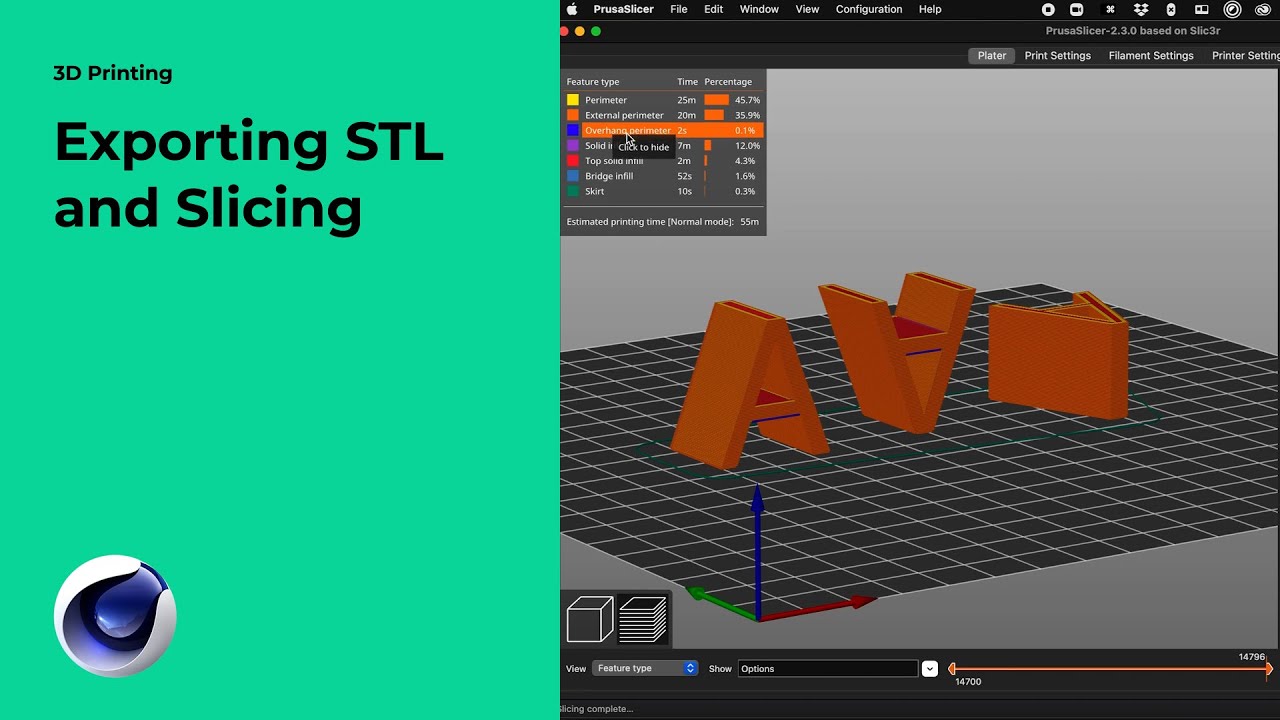Screen dimensions: 1280x720
Task: Click the command key icon in menu bar
Action: pyautogui.click(x=1109, y=9)
